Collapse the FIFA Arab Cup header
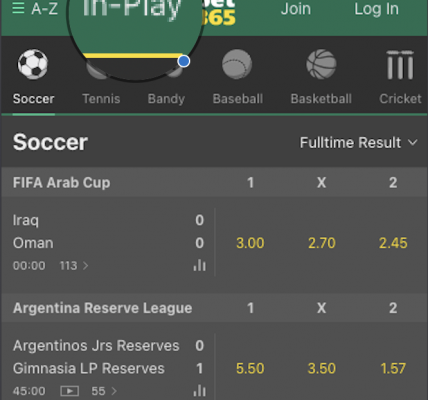 (214, 182)
